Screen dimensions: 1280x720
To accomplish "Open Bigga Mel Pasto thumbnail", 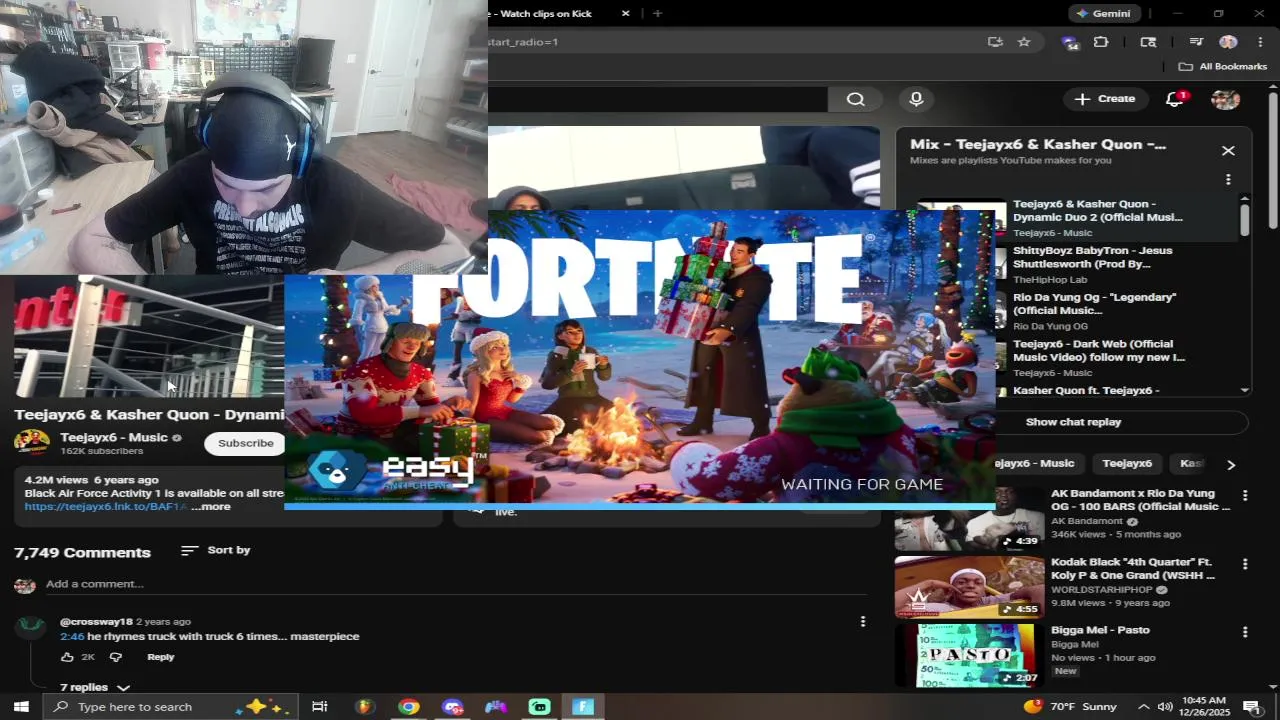I will [x=969, y=654].
